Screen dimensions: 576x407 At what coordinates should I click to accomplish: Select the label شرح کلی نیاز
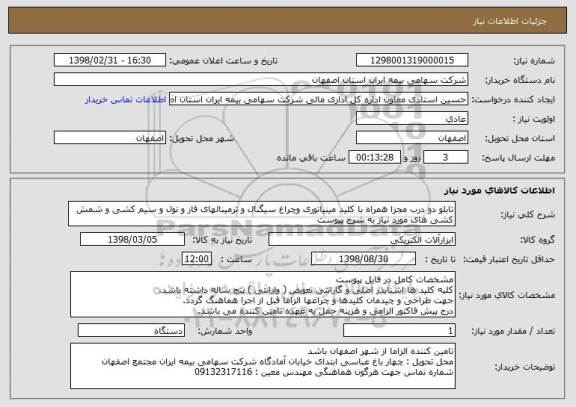pyautogui.click(x=528, y=214)
